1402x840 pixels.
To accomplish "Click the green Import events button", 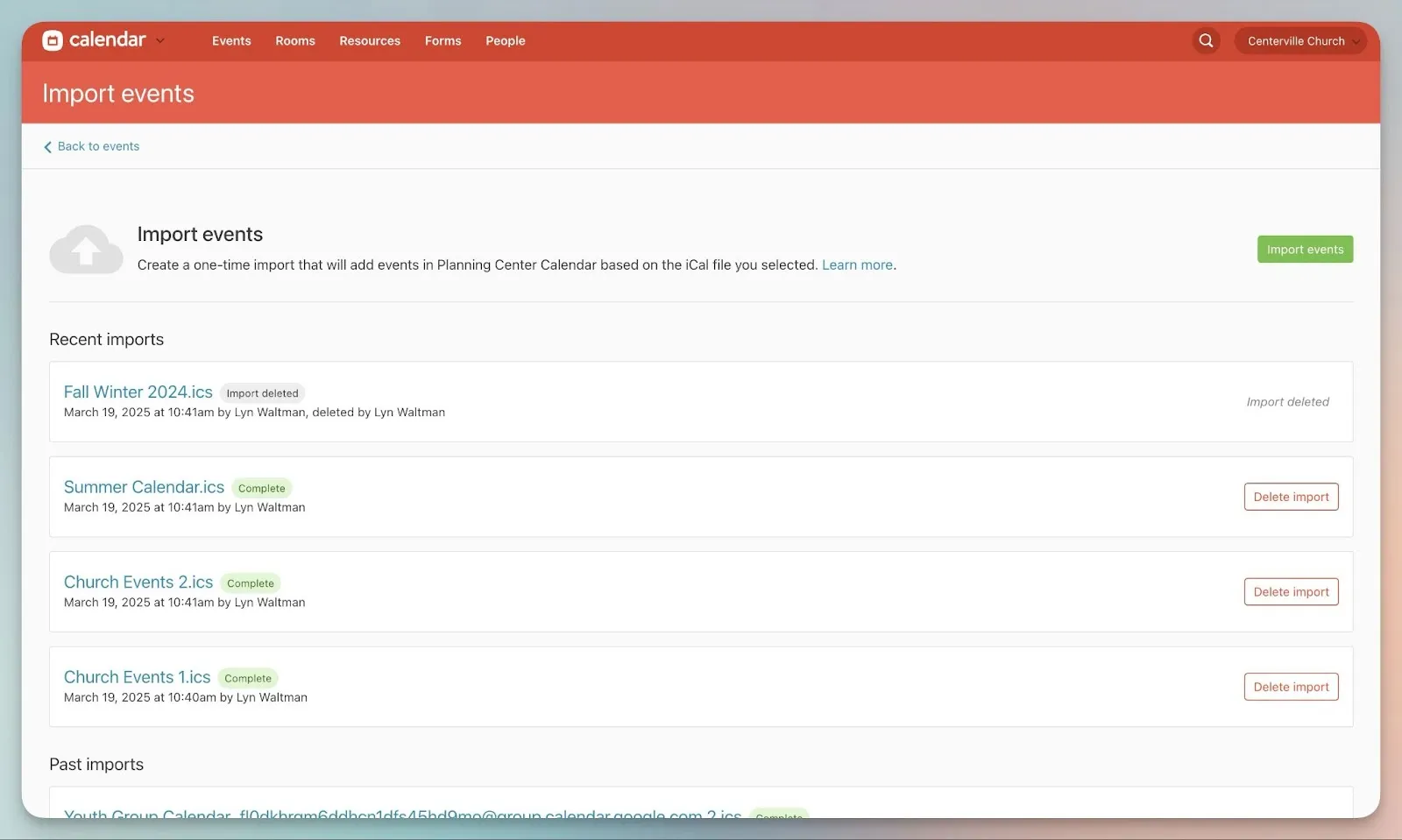I will coord(1304,250).
